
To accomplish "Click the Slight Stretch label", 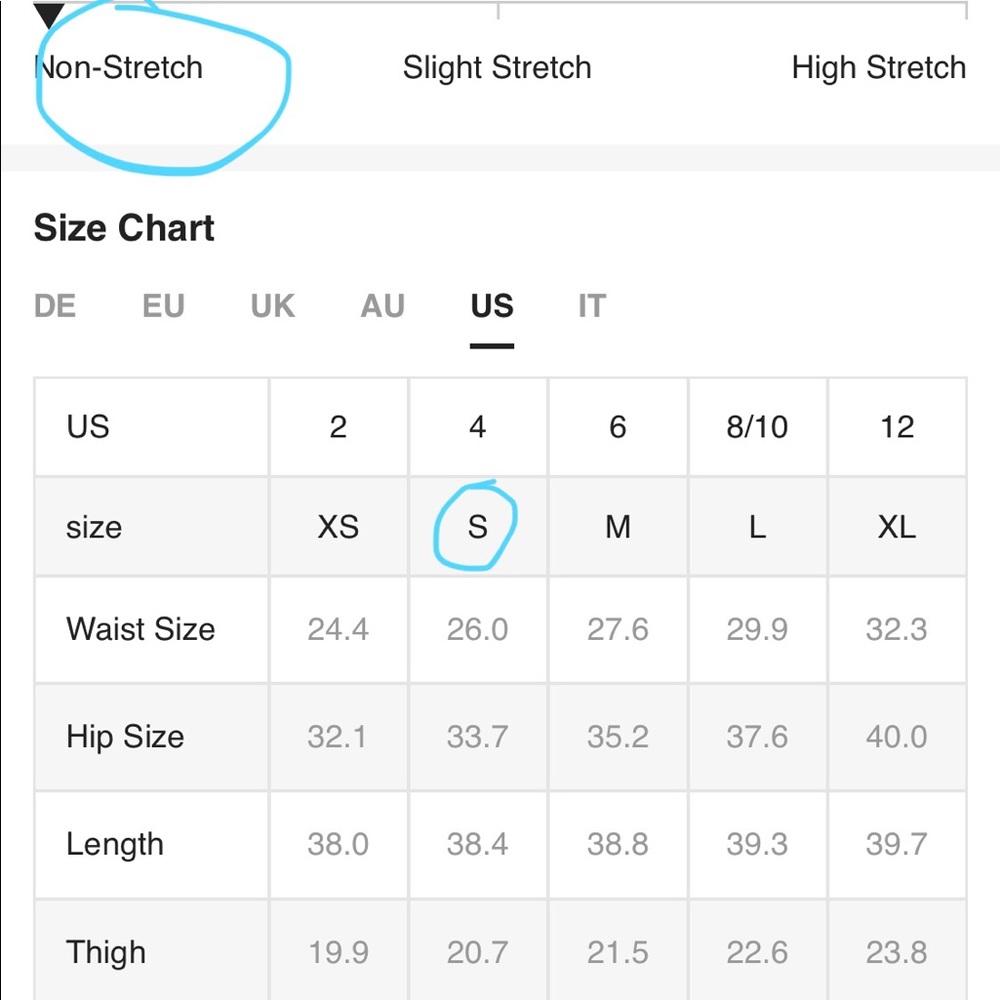I will click(x=497, y=68).
